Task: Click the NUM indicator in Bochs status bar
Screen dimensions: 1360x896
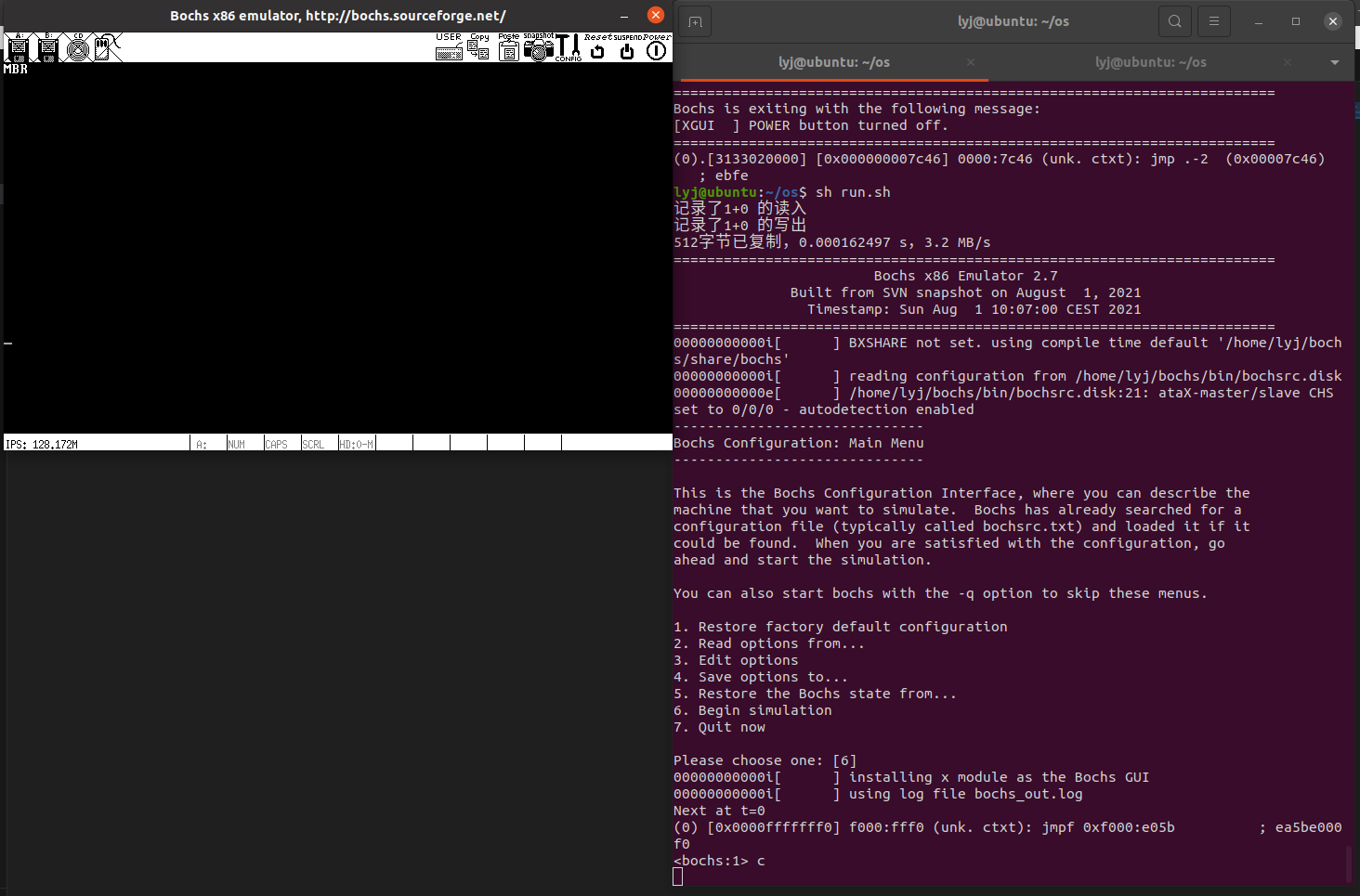Action: (x=237, y=444)
